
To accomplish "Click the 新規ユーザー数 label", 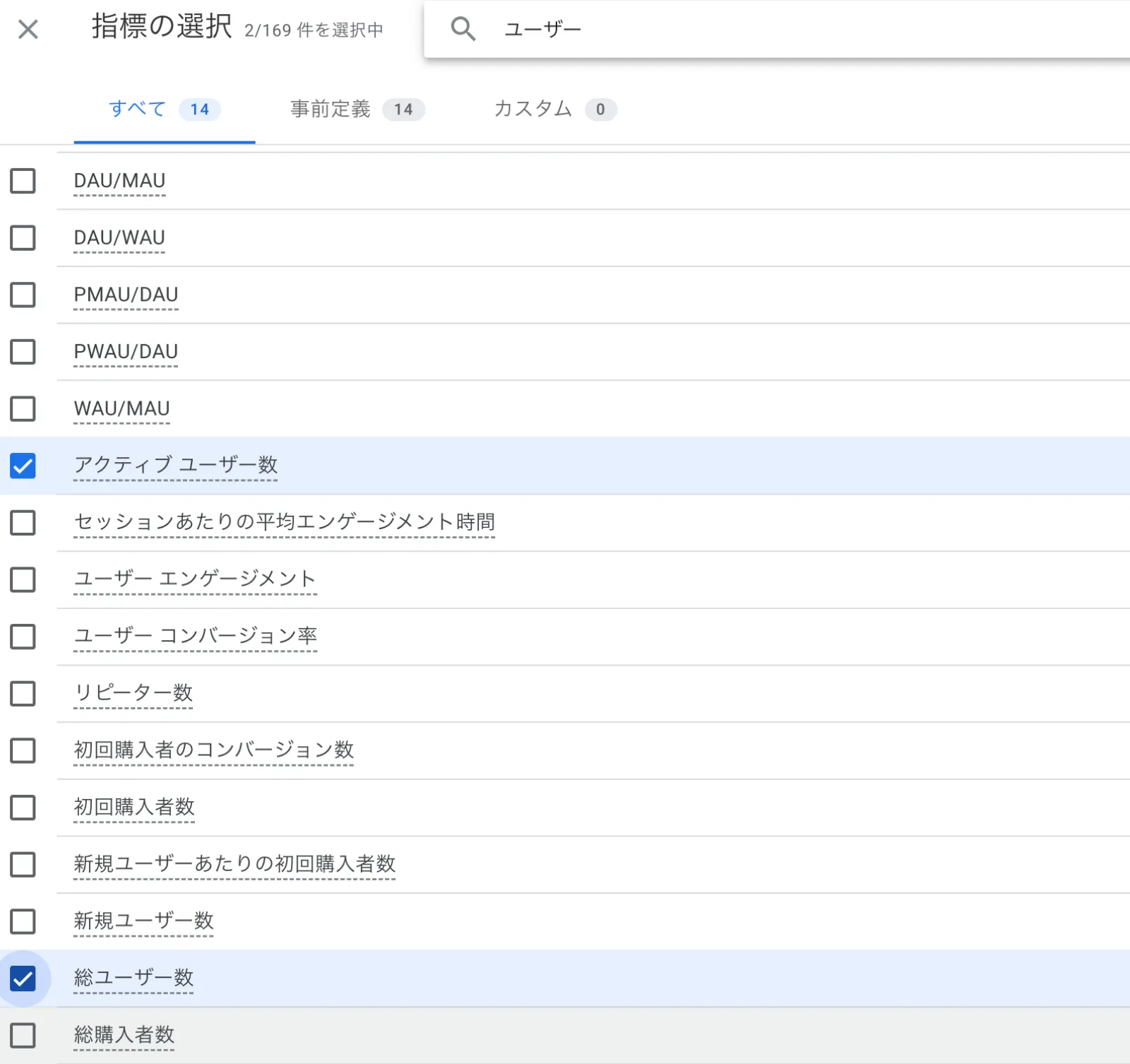I will (143, 921).
